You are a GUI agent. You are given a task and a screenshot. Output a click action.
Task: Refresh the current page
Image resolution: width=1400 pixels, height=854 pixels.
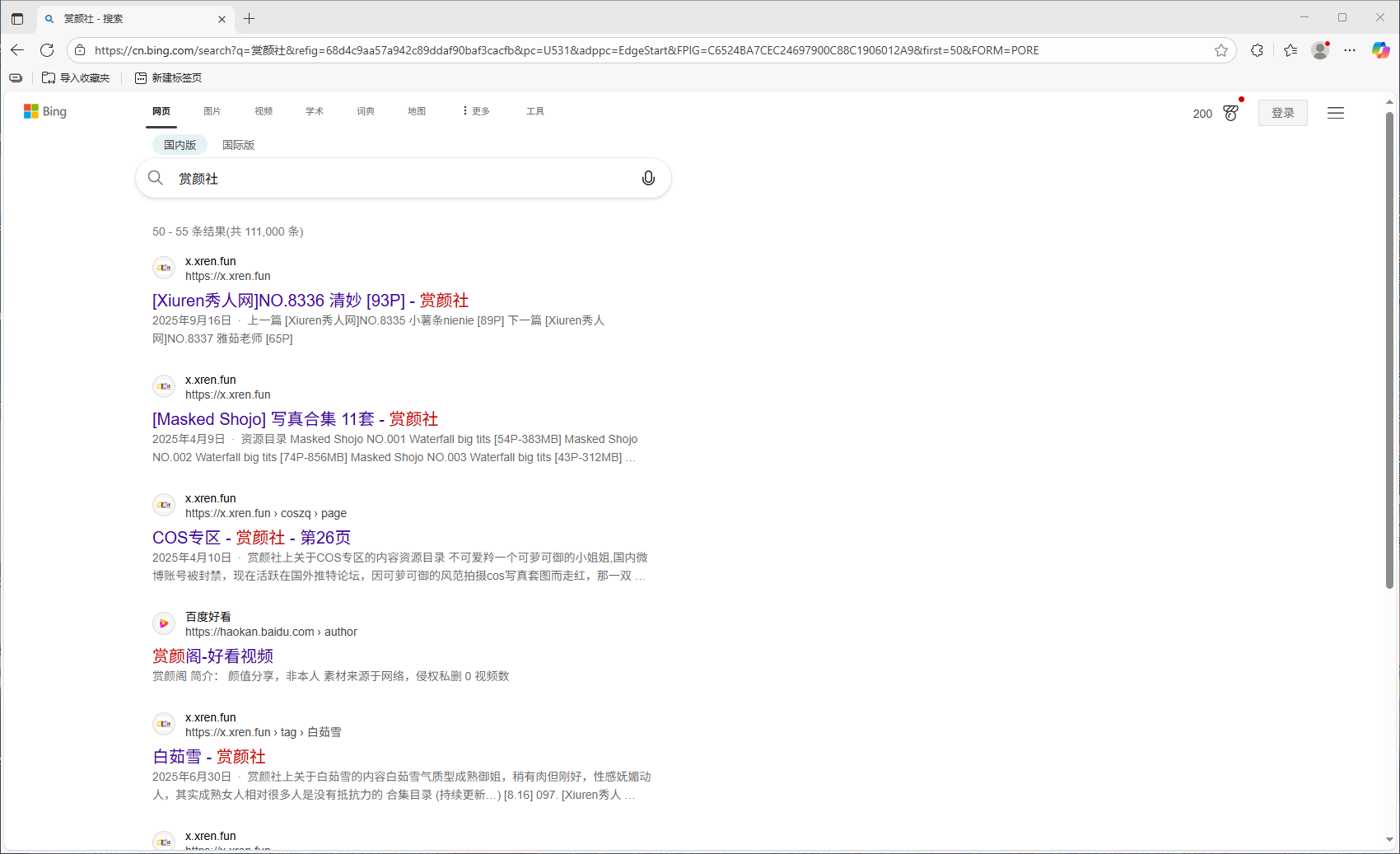click(x=47, y=50)
